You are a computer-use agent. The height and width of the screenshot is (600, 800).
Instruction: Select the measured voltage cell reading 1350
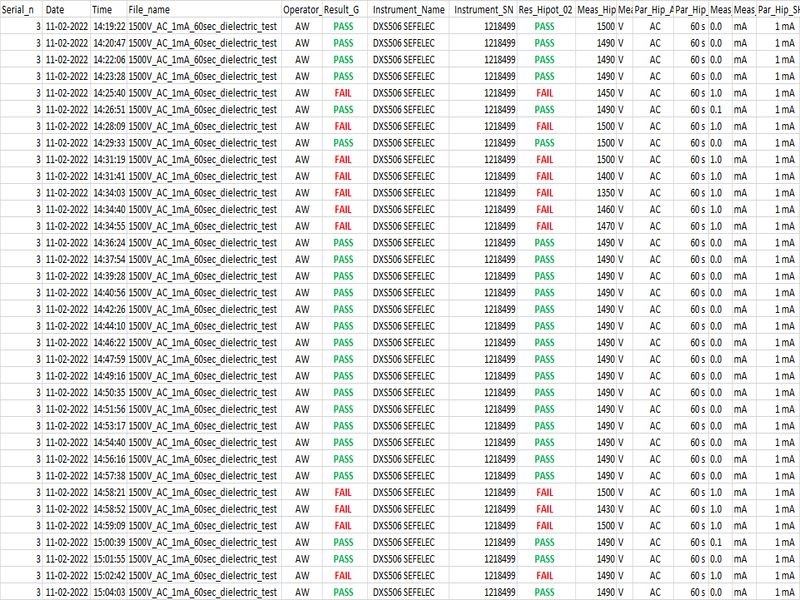coord(596,193)
